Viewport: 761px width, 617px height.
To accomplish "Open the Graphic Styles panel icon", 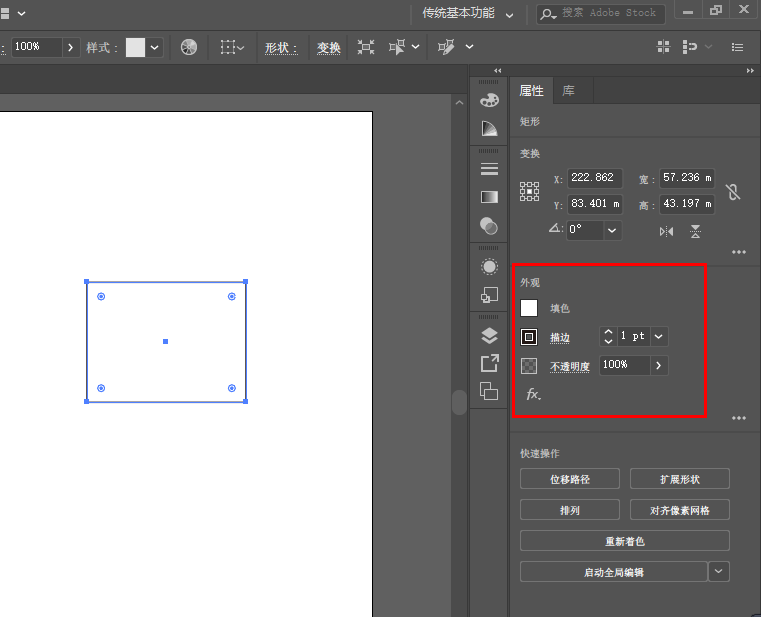I will [x=489, y=295].
